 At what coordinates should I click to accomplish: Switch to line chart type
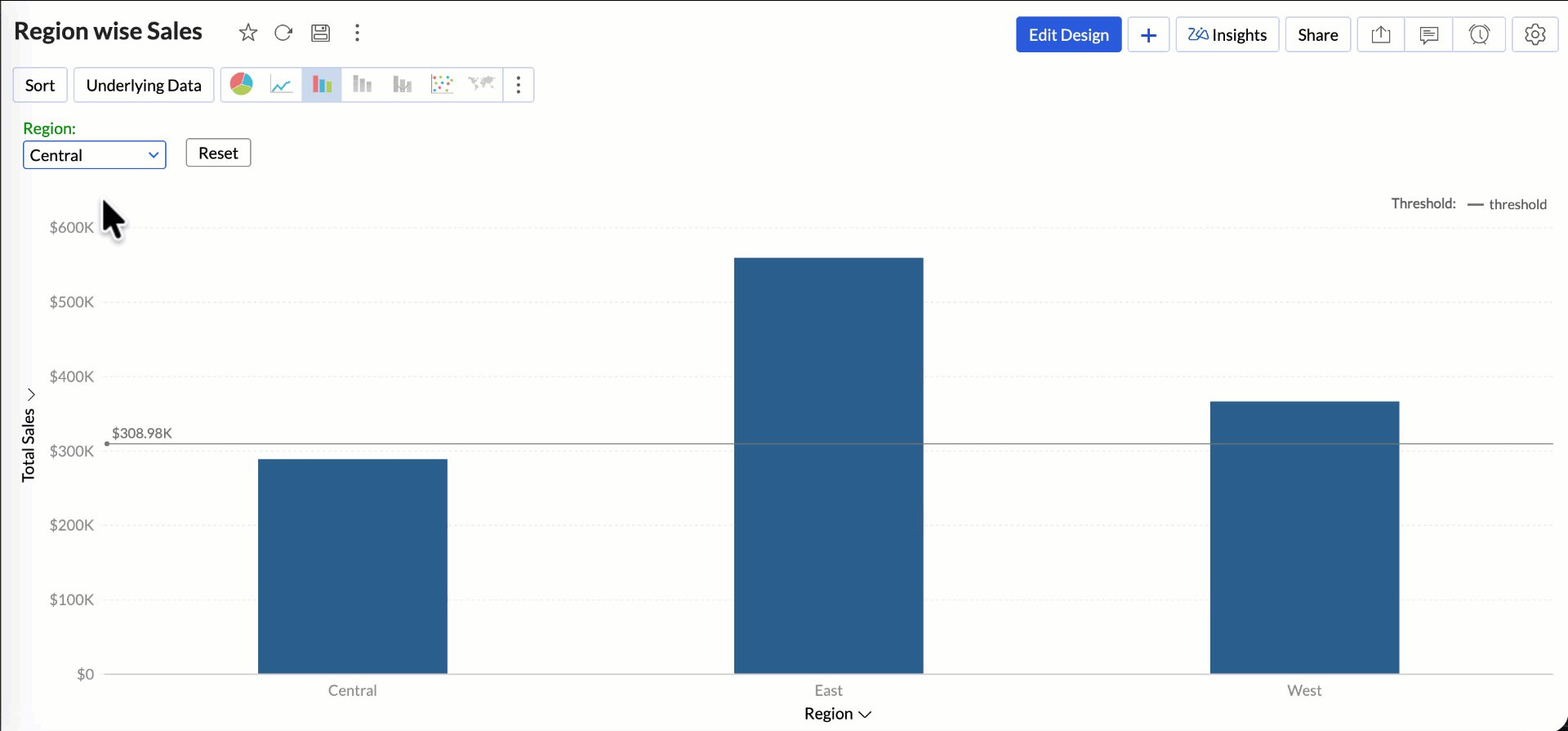click(282, 84)
